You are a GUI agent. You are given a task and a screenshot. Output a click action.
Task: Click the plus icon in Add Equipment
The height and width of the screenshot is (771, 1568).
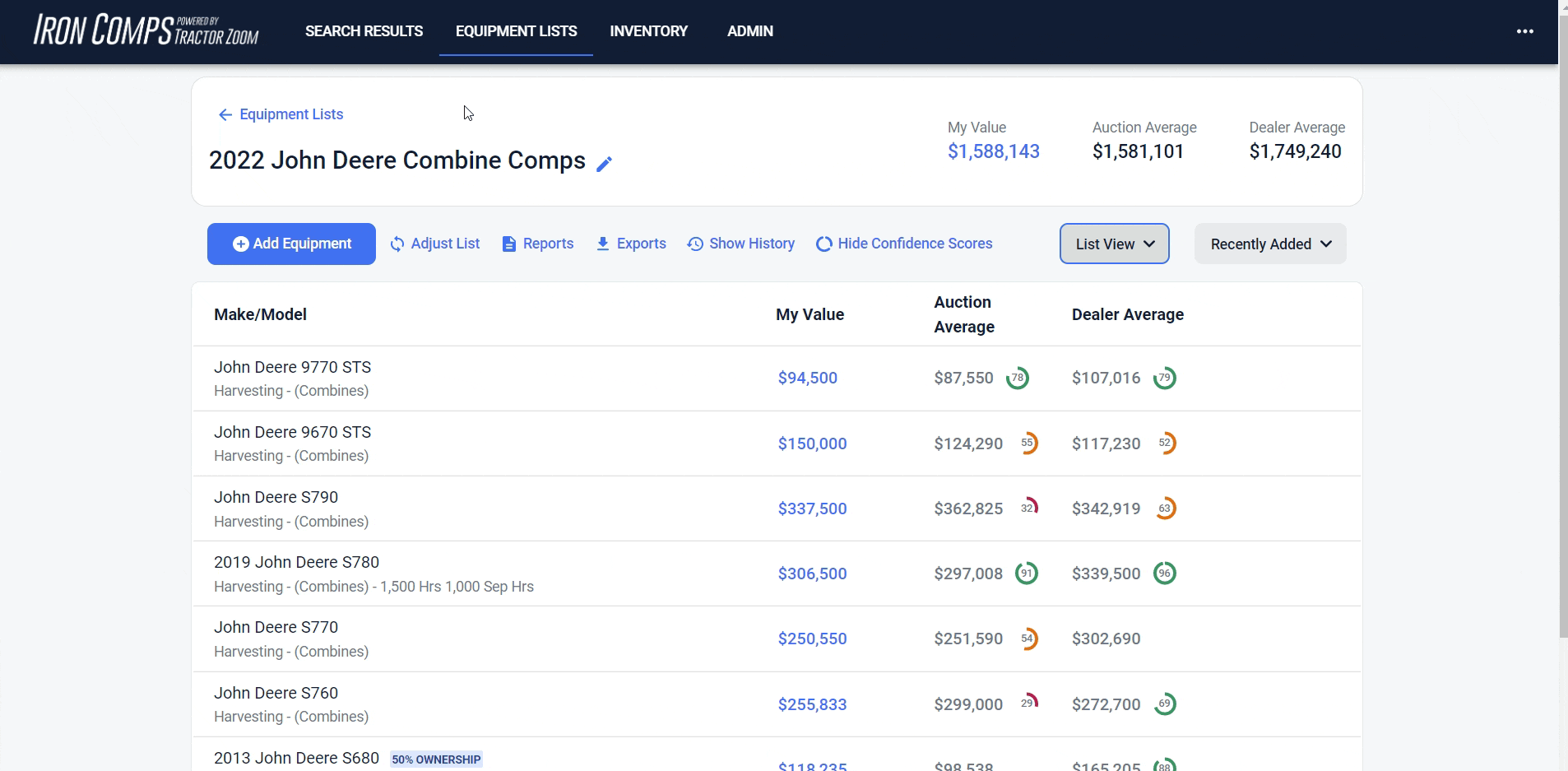click(x=240, y=244)
